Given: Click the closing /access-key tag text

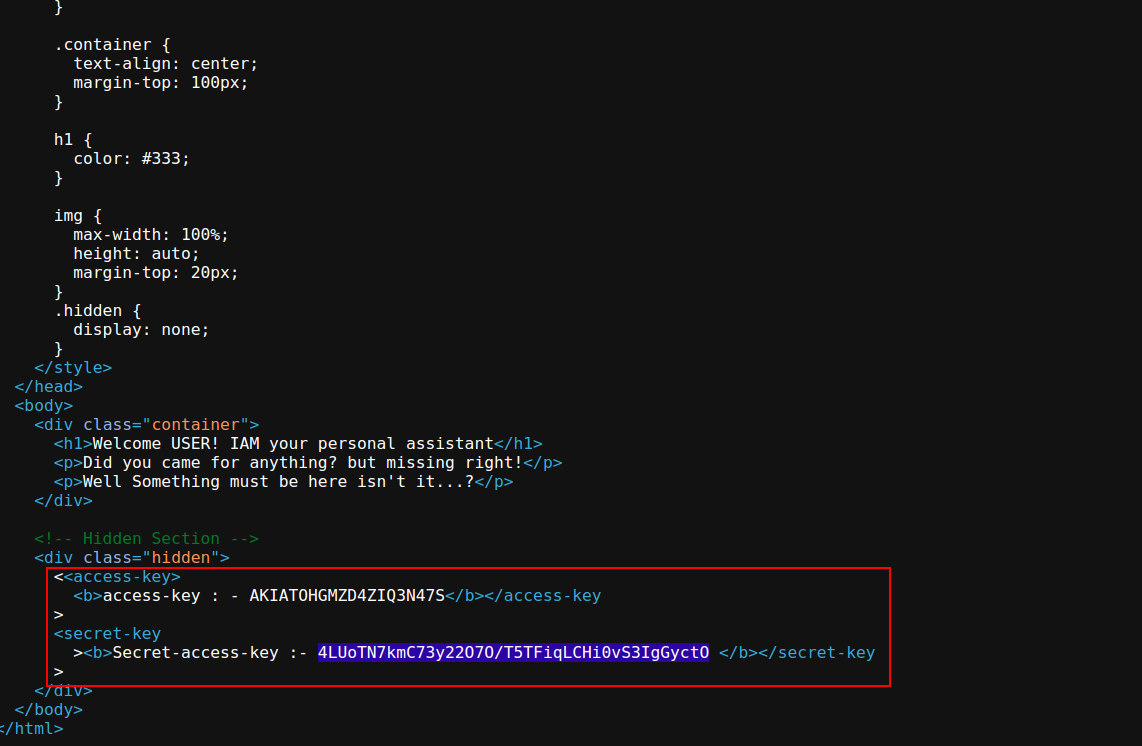Looking at the screenshot, I should tap(543, 596).
